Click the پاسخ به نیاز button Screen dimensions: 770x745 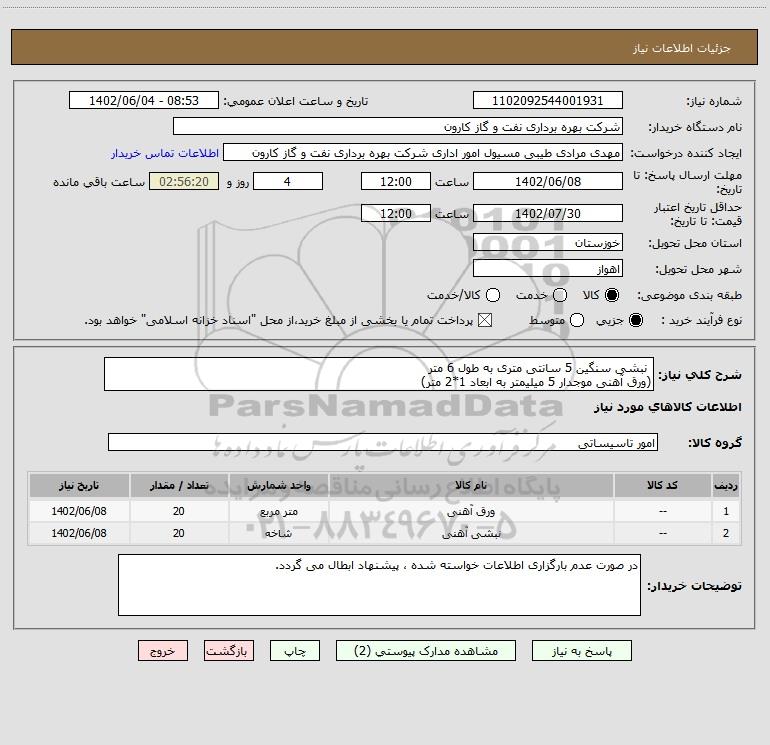tap(581, 651)
